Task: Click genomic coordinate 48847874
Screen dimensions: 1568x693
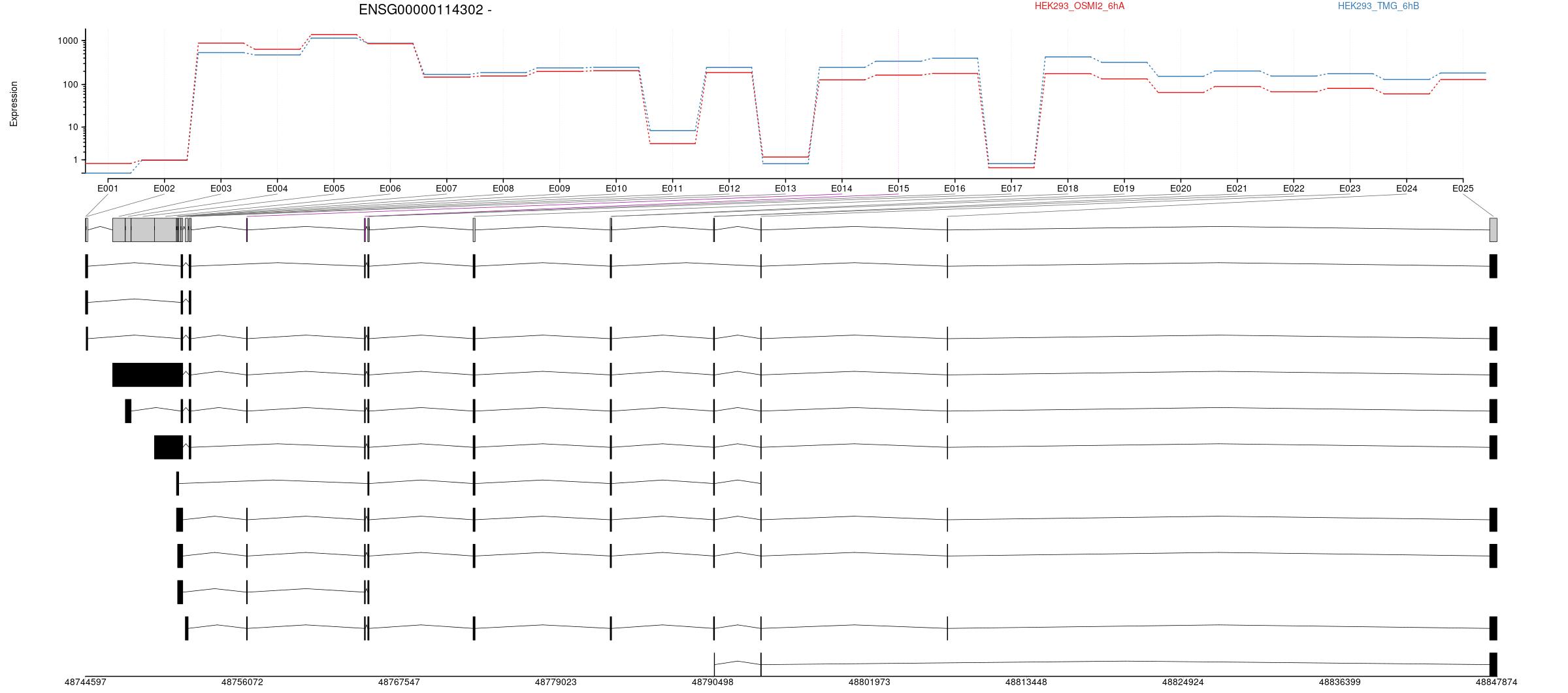Action: pyautogui.click(x=1497, y=683)
